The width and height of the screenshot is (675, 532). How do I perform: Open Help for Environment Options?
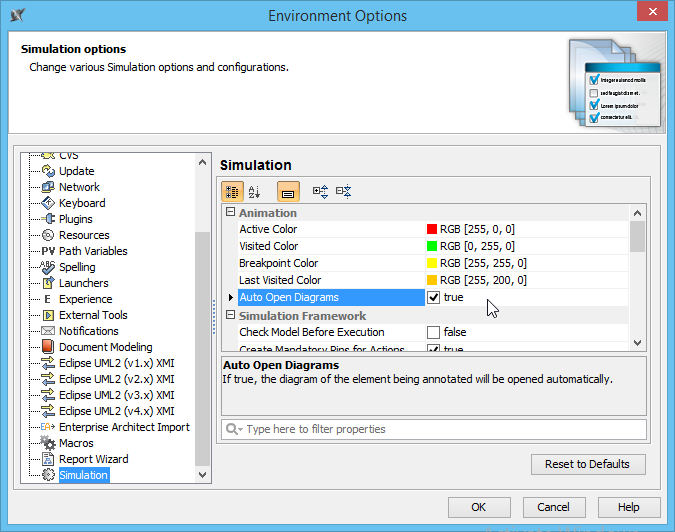629,507
